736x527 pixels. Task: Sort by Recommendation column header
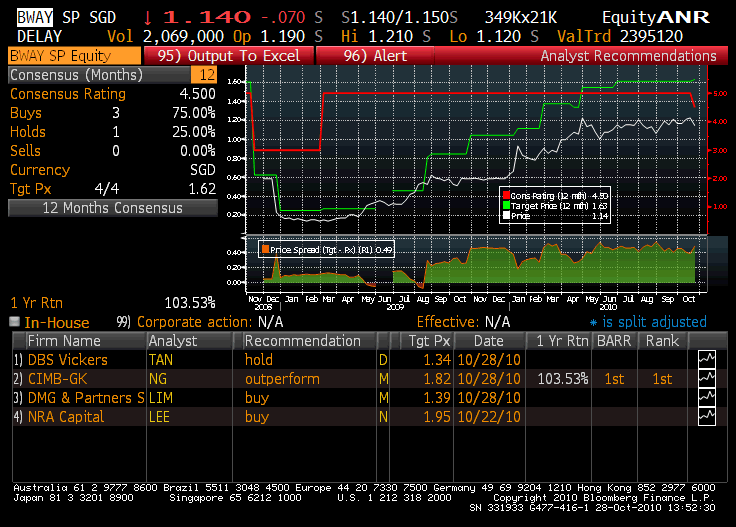pyautogui.click(x=309, y=341)
